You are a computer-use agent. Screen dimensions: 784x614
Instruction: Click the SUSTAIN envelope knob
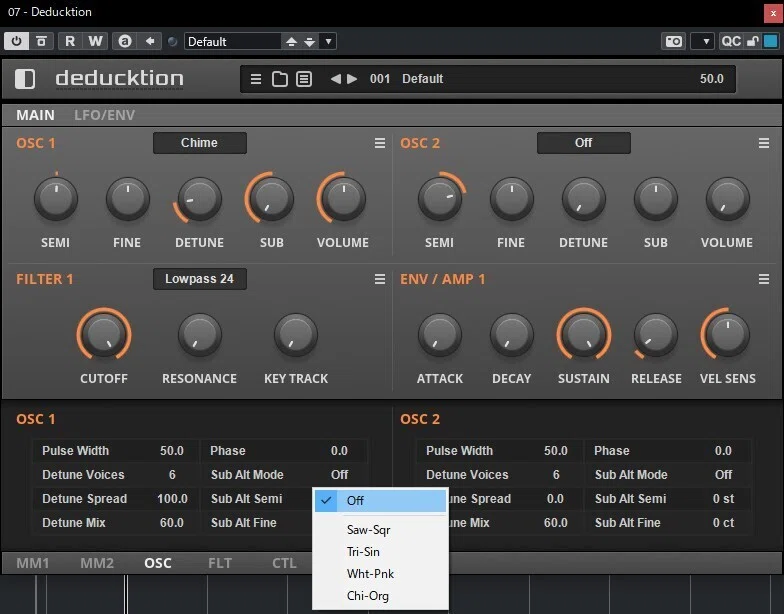click(x=584, y=335)
